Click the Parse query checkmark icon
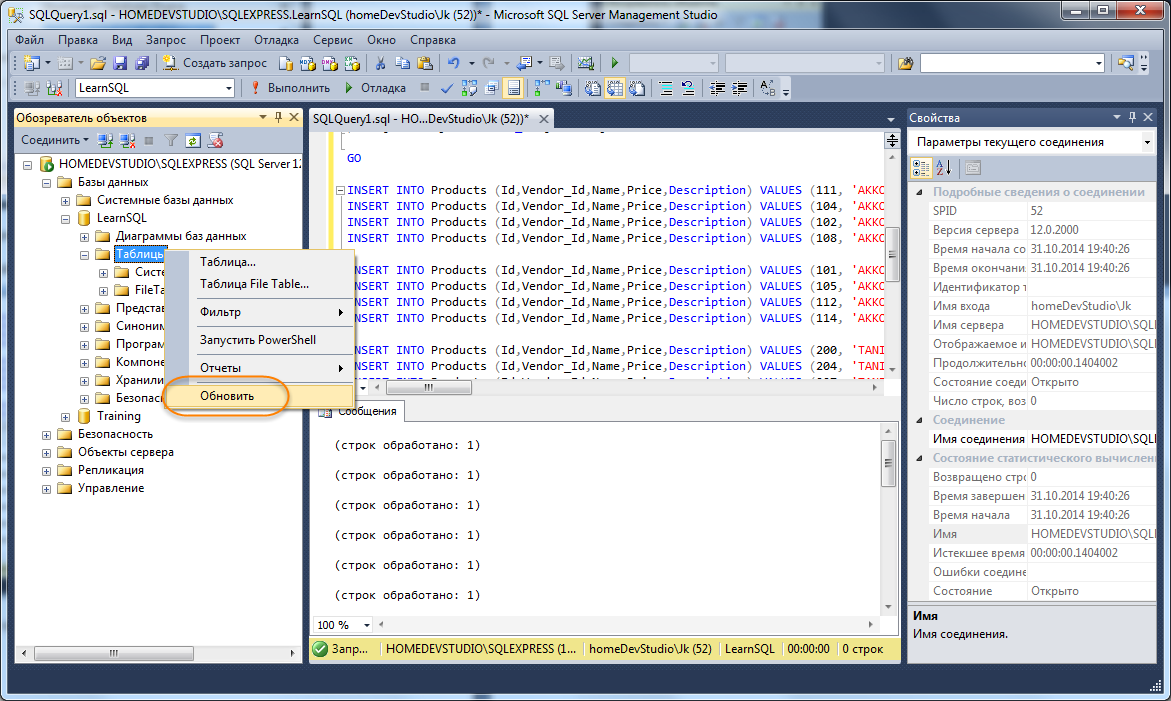 447,88
